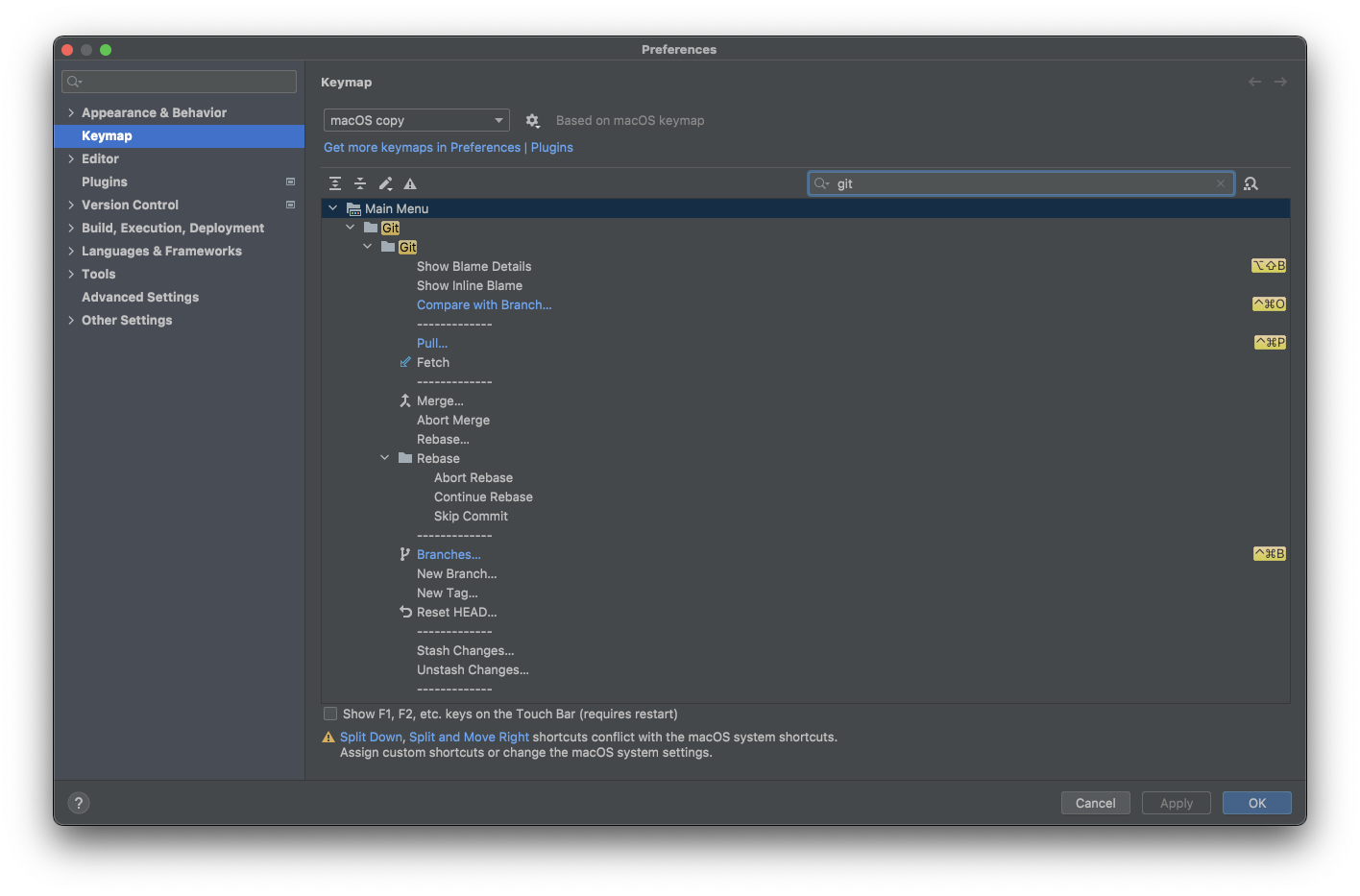This screenshot has height=896, width=1360.
Task: Select the Abort Rebase action
Action: coord(474,477)
